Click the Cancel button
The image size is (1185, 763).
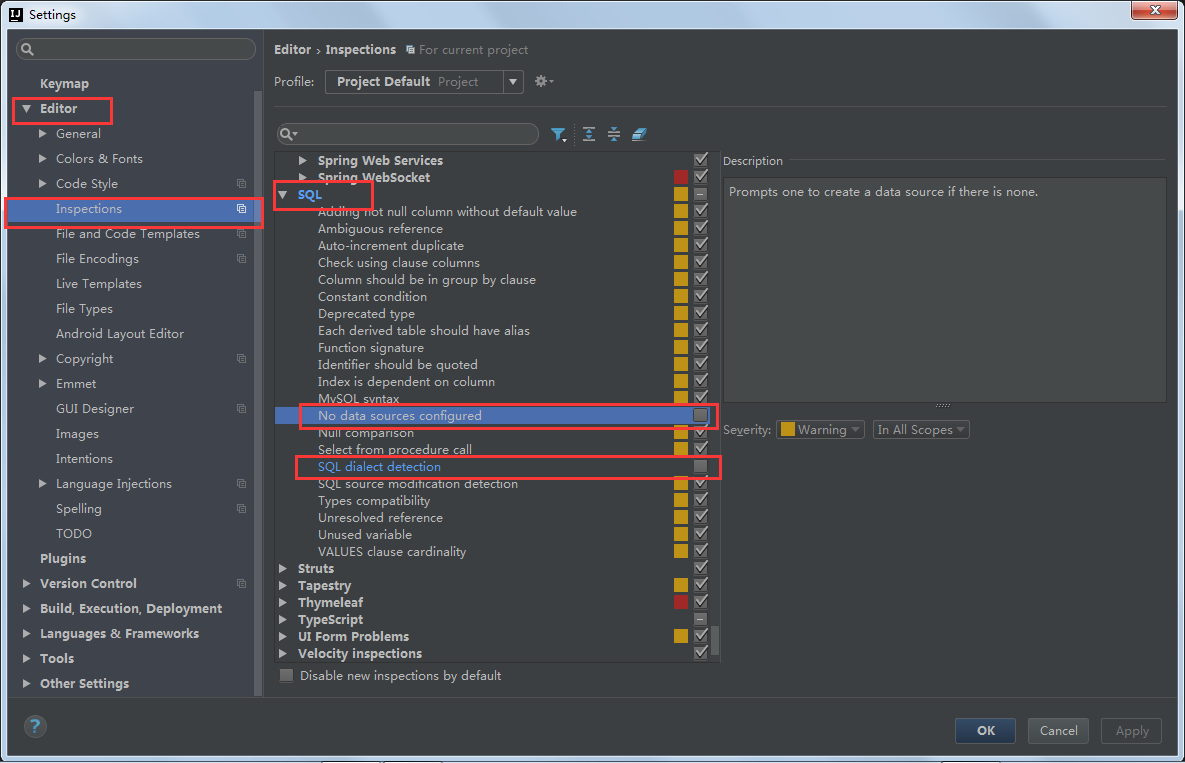[x=1058, y=731]
